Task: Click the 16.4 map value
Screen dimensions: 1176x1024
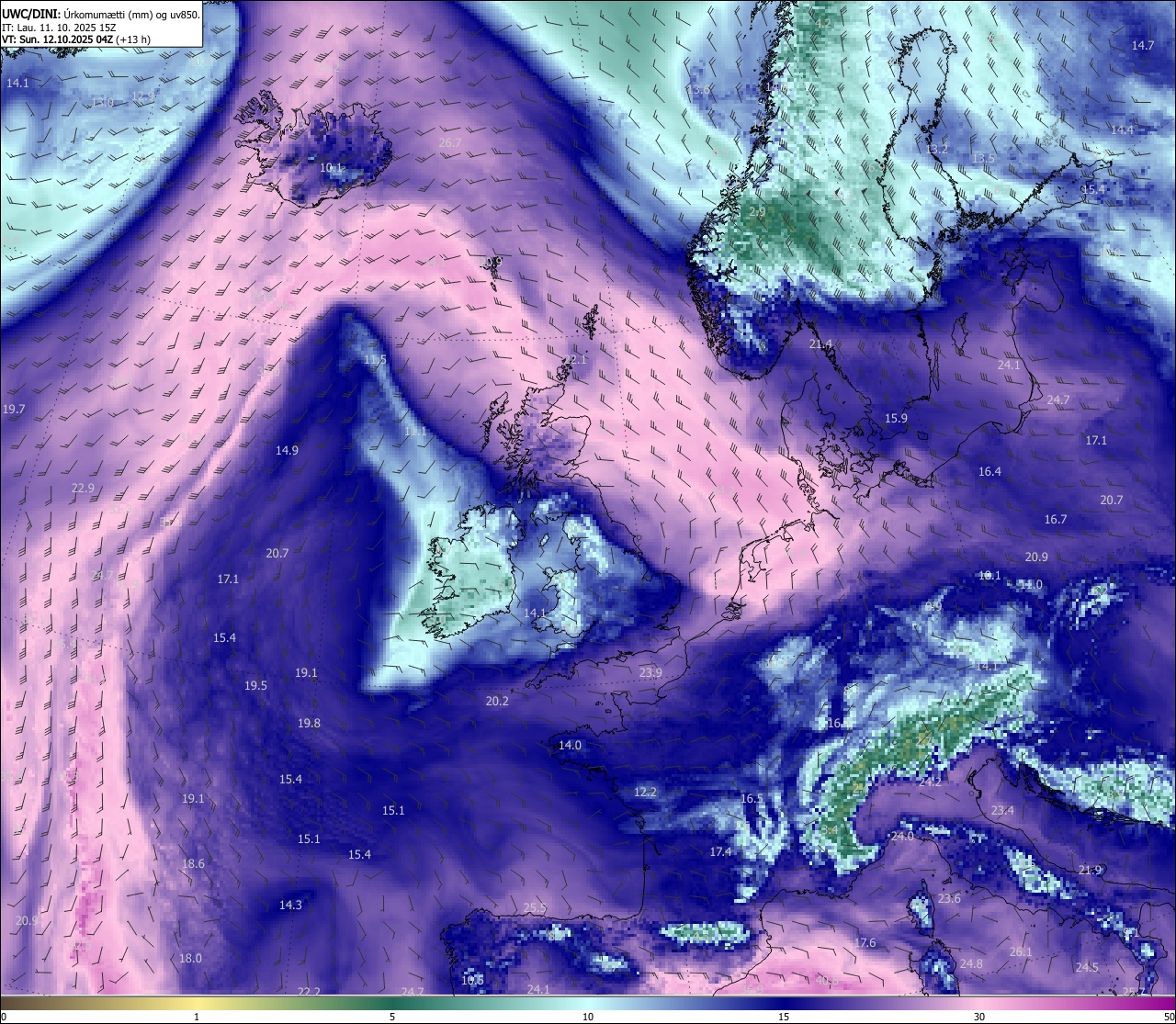Action: (x=989, y=471)
